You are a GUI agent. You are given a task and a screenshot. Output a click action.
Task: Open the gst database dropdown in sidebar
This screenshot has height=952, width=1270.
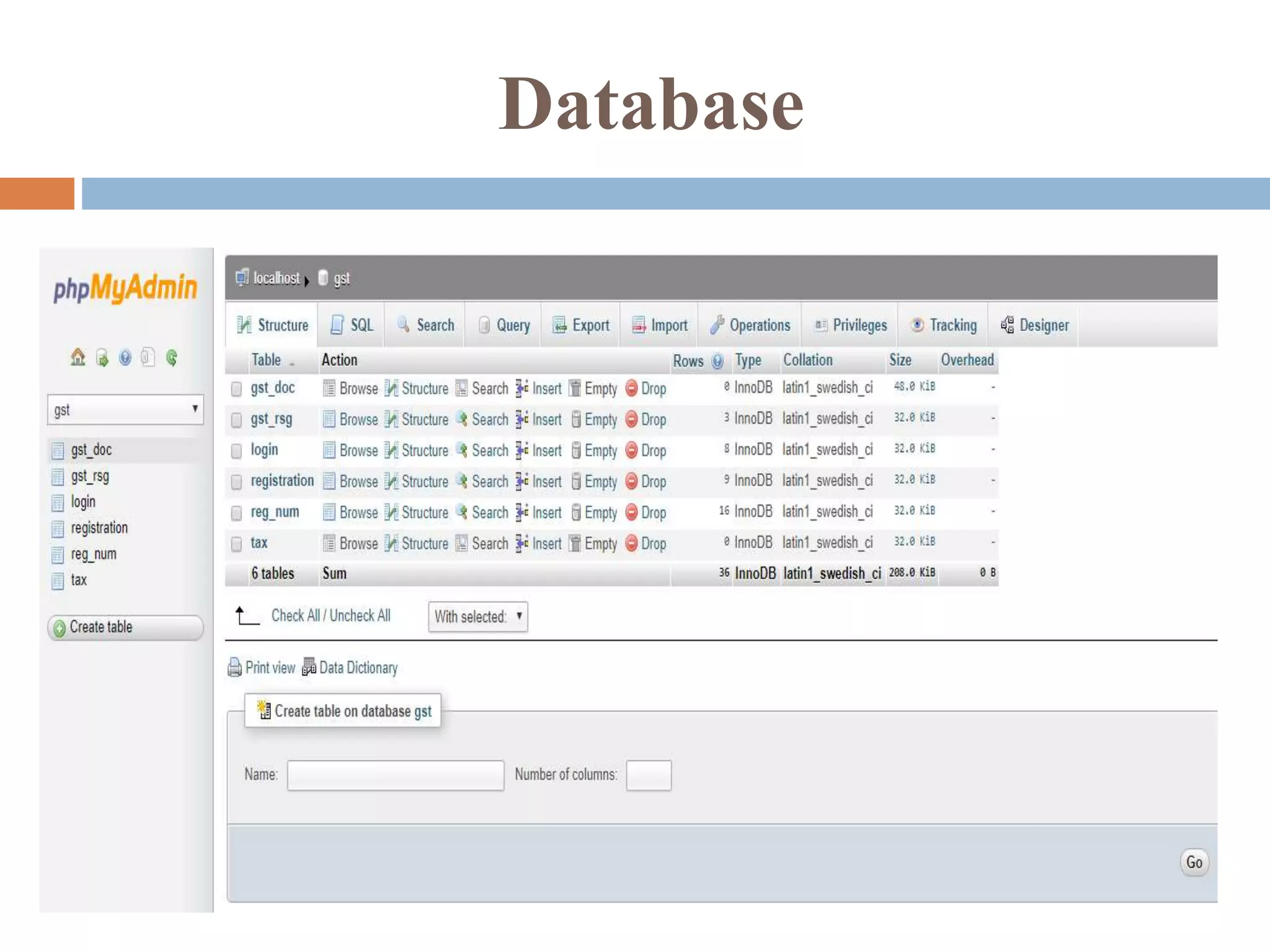pos(125,410)
